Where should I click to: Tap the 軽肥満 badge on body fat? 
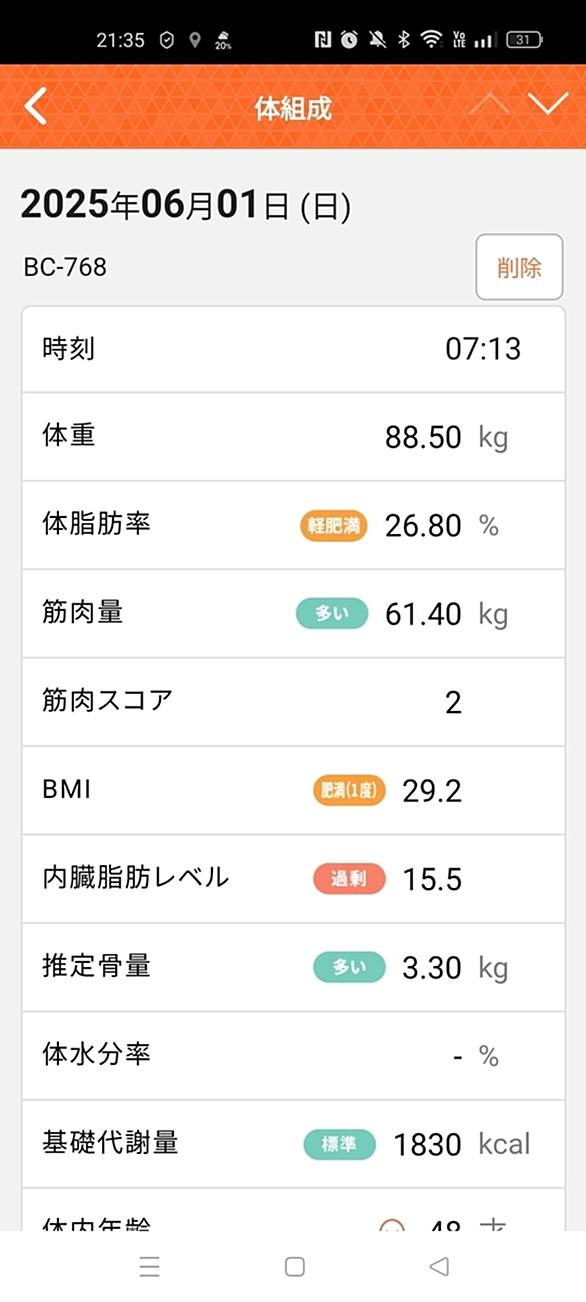333,525
